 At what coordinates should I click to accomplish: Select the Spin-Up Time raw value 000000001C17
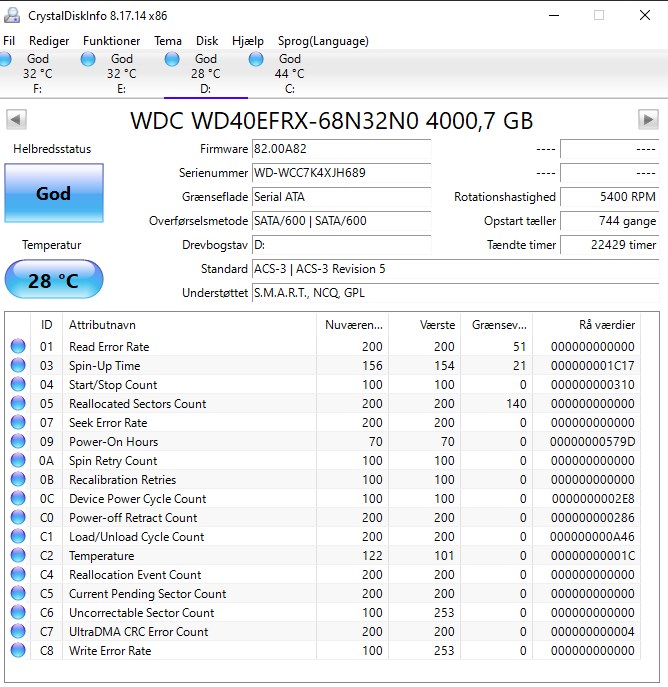point(592,365)
